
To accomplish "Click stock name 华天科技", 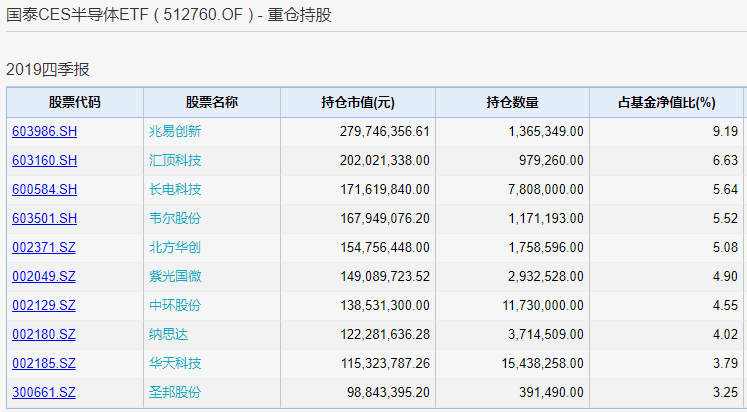I will (x=175, y=364).
